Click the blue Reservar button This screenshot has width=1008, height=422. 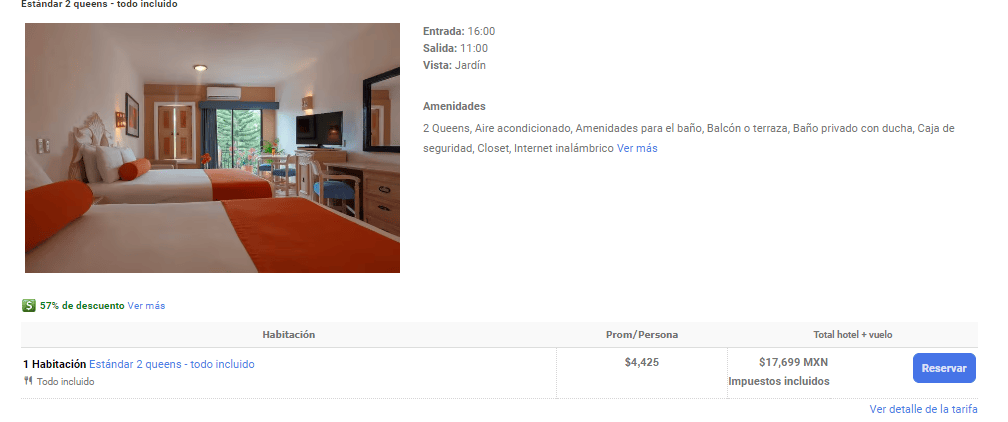click(944, 368)
